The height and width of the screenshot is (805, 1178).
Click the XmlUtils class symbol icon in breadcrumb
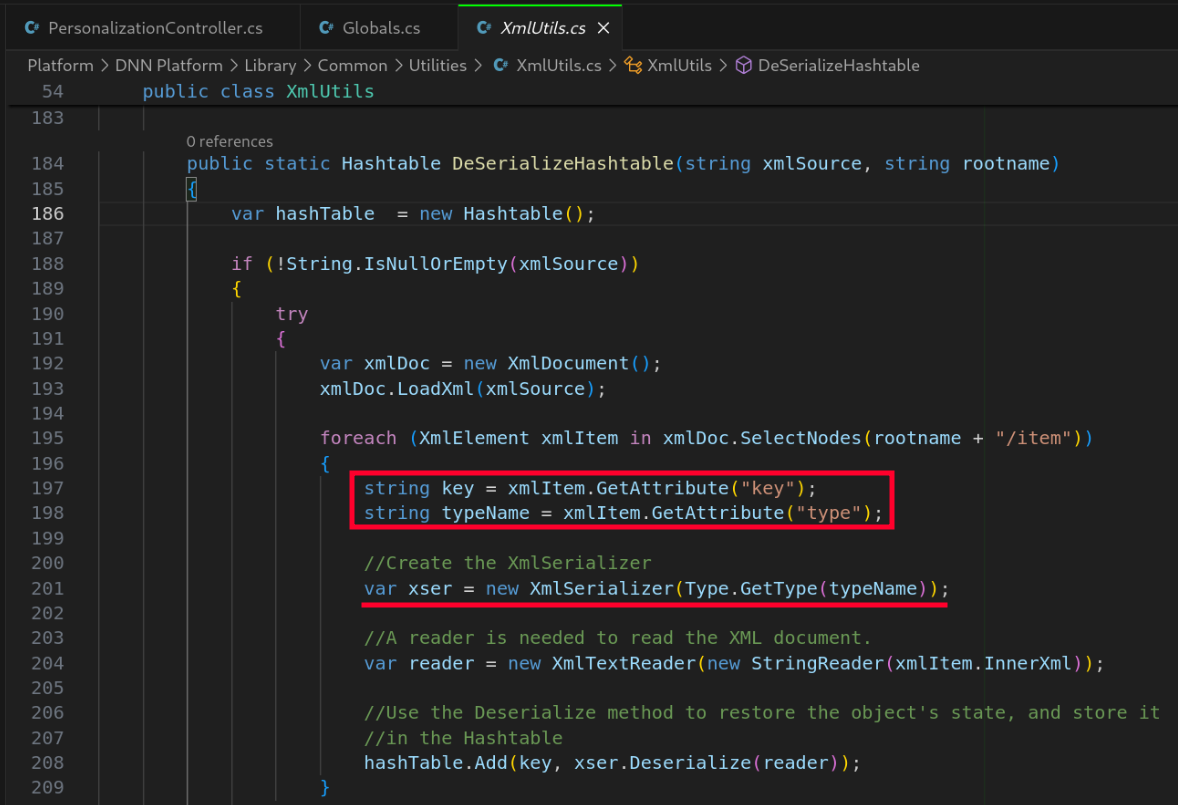632,65
